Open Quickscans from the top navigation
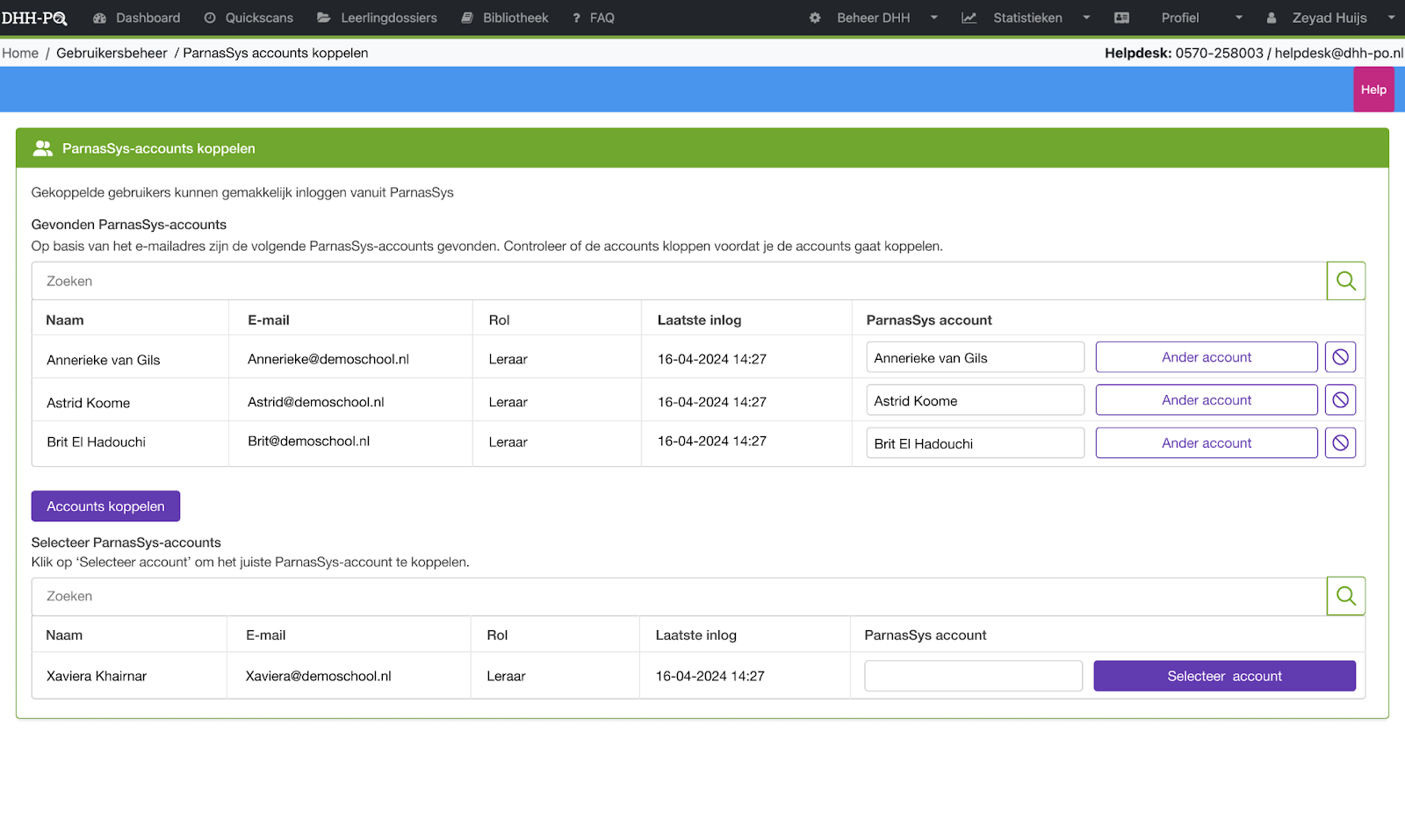 [249, 18]
